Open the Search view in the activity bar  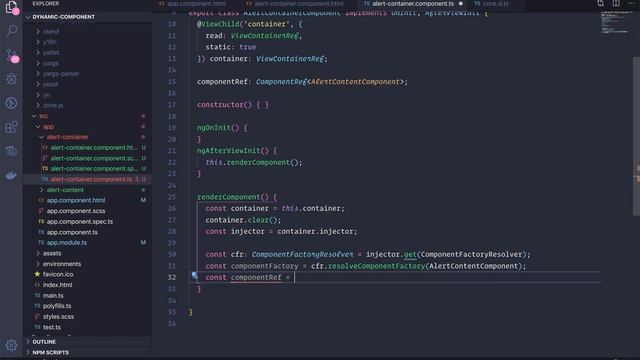tap(11, 31)
